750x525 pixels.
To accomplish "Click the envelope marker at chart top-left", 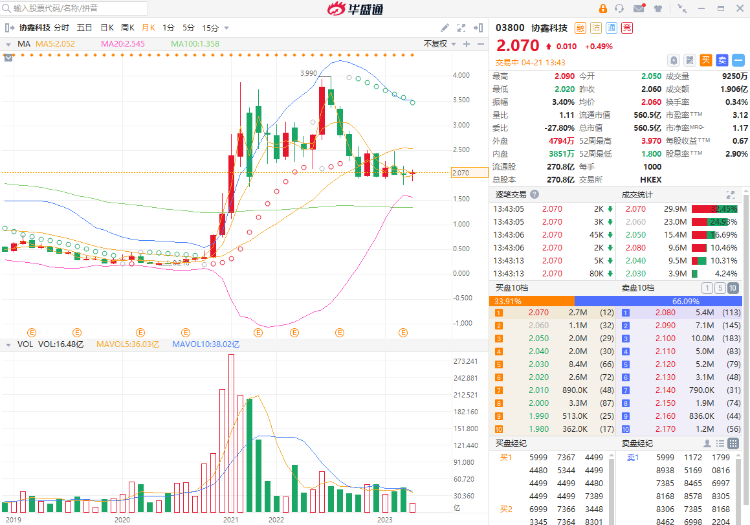I will click(x=8, y=58).
